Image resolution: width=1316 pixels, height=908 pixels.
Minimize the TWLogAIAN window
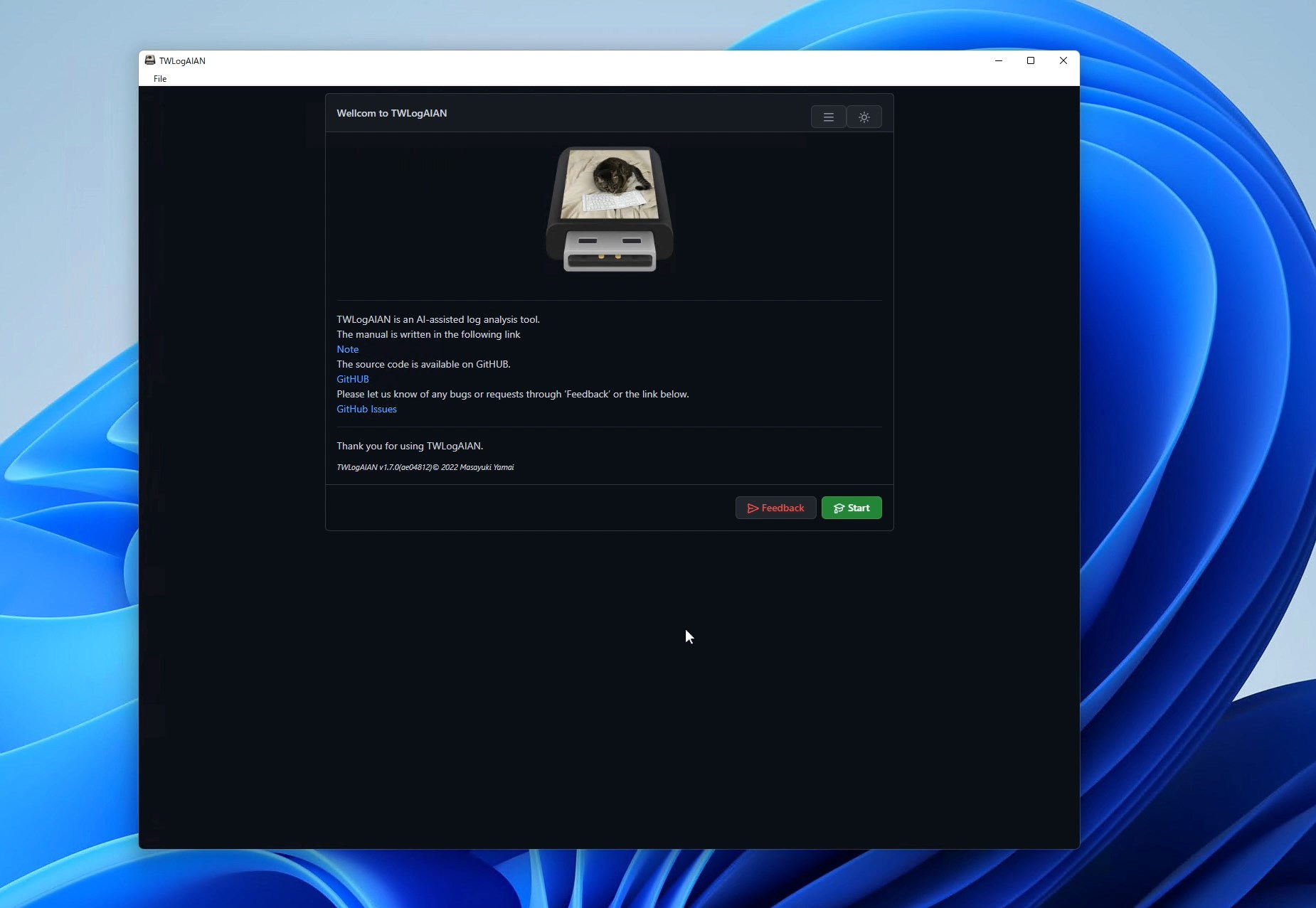[x=999, y=60]
